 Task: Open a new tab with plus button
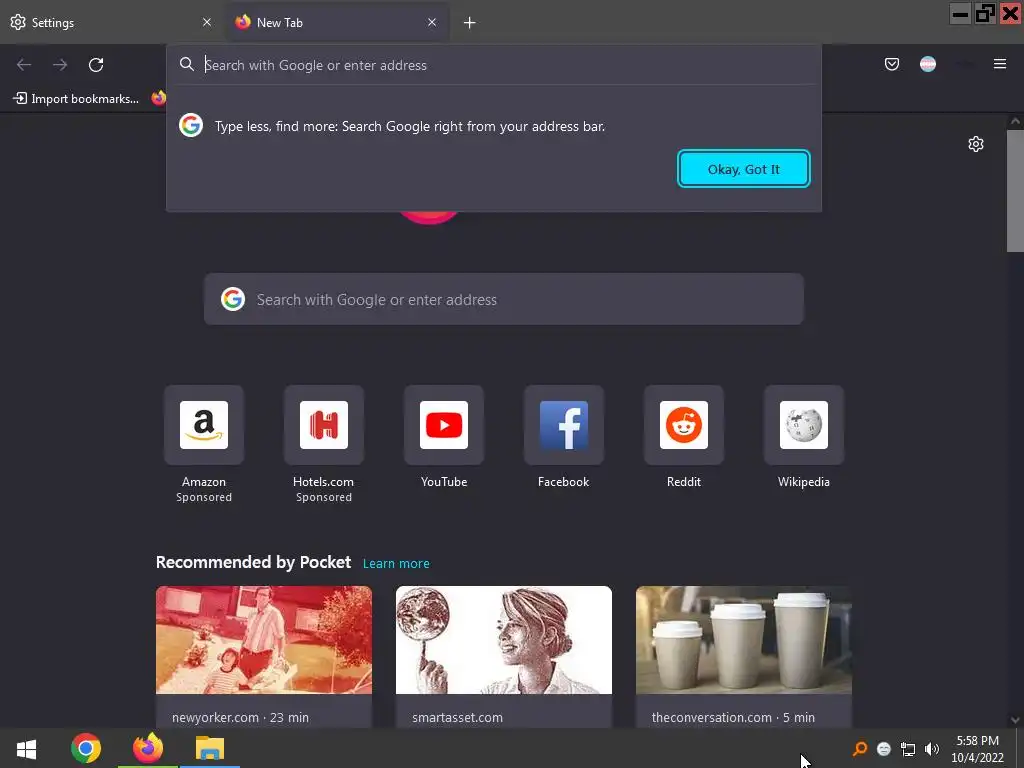[x=470, y=23]
